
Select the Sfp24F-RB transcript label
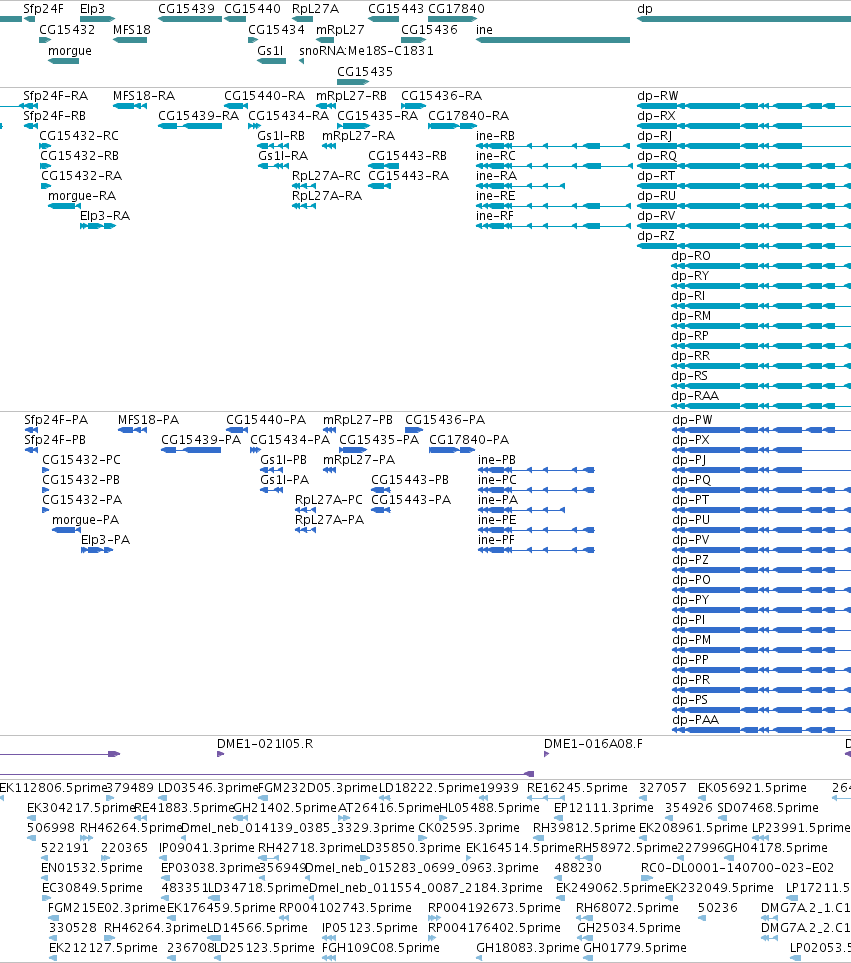[x=55, y=115]
